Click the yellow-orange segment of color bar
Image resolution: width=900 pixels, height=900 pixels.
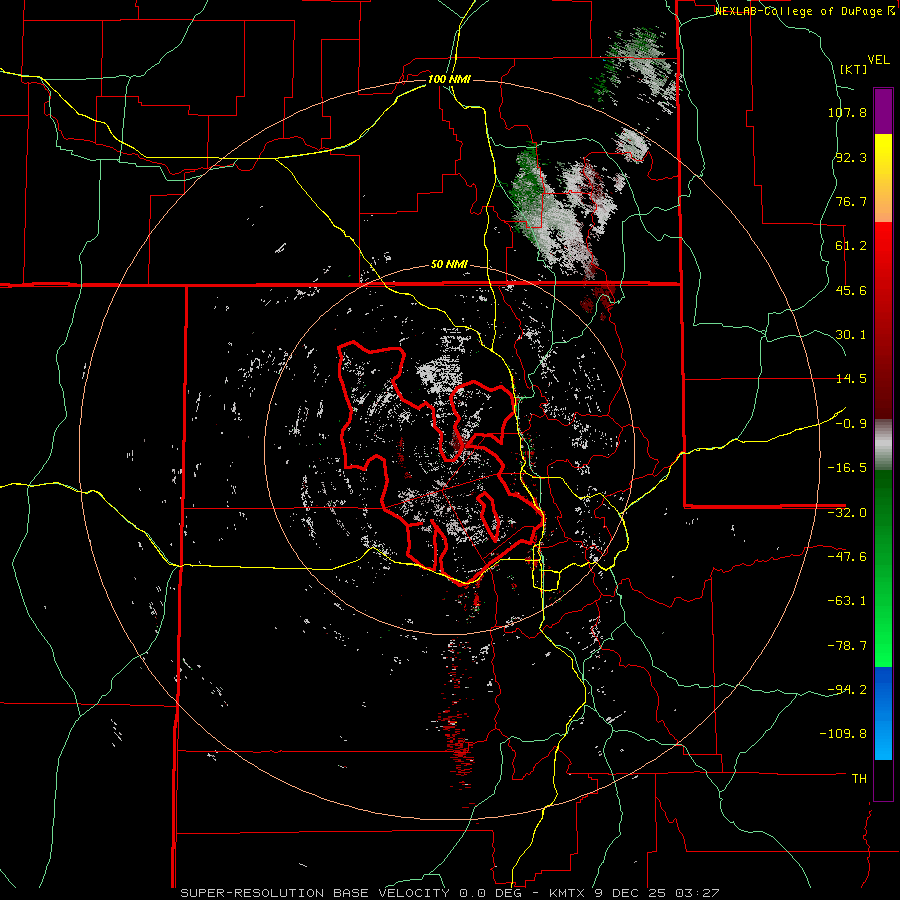tap(883, 178)
